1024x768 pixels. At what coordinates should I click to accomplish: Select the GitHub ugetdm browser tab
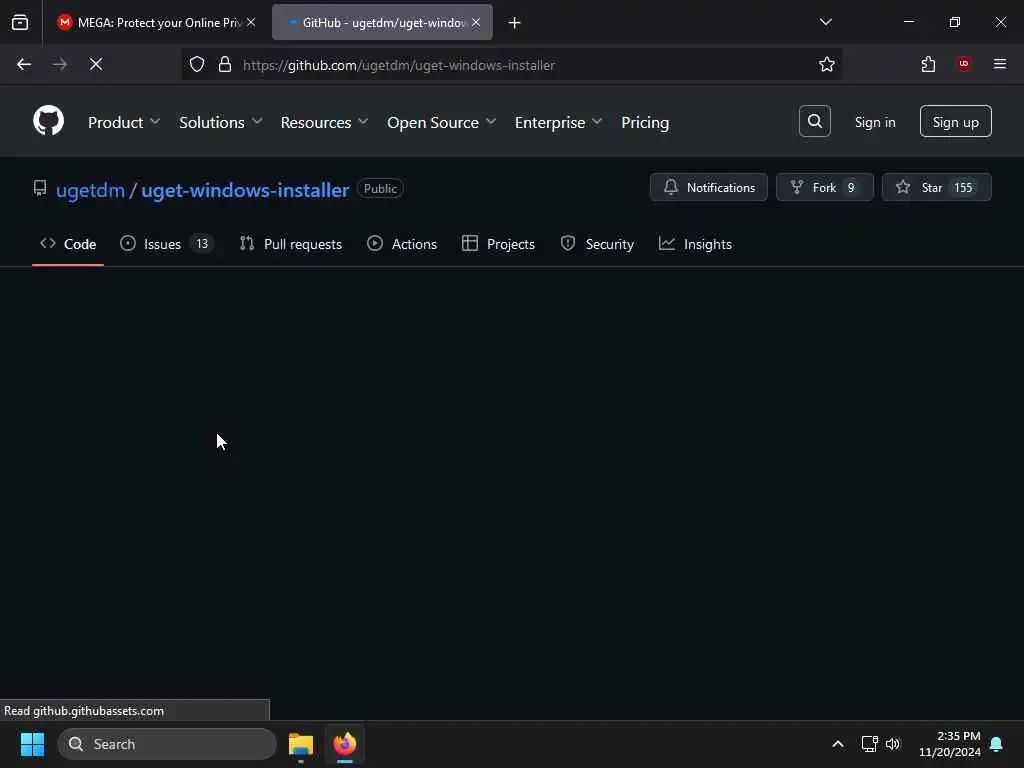pyautogui.click(x=382, y=22)
